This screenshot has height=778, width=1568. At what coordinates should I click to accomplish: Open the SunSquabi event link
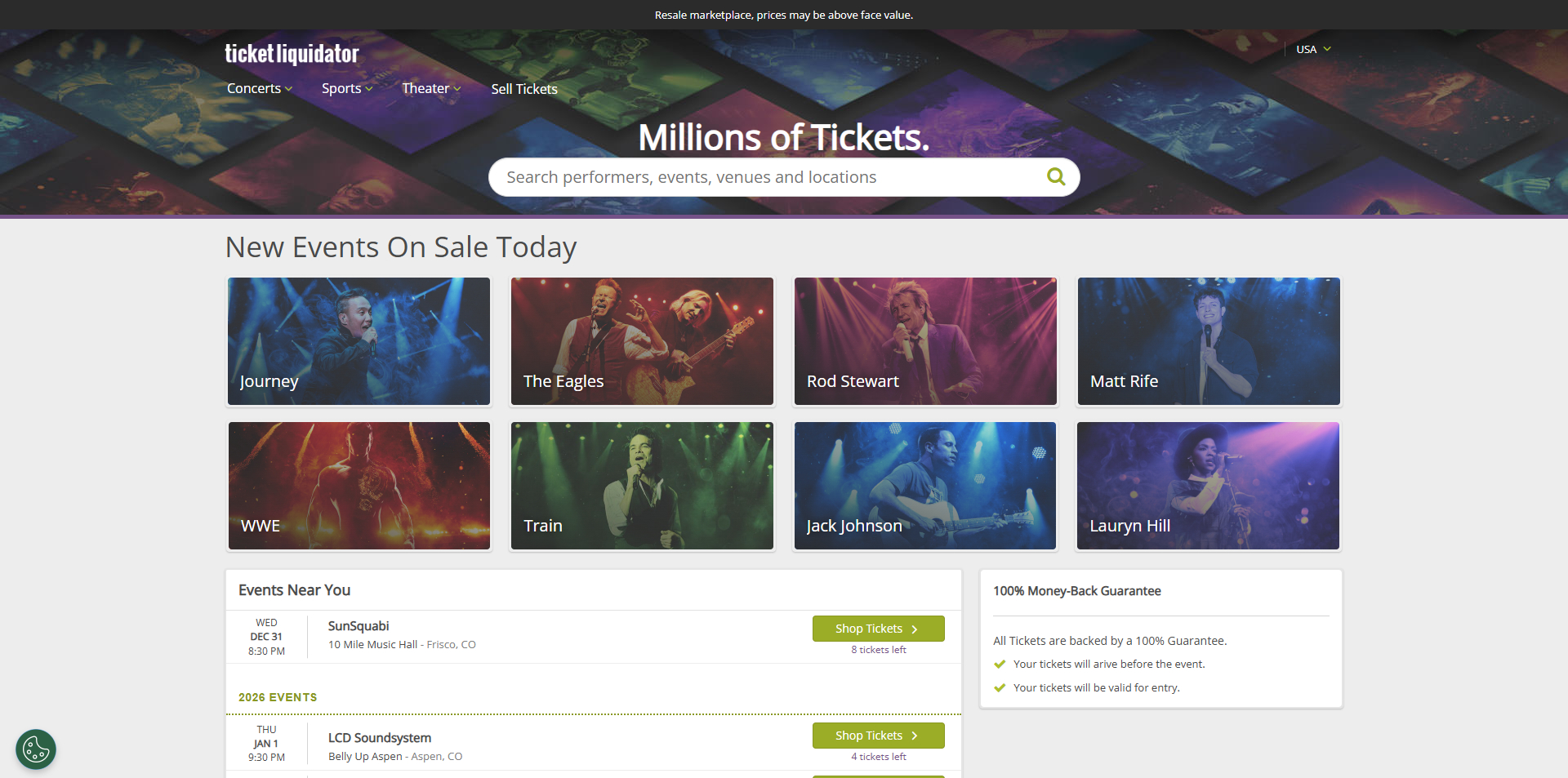[x=359, y=626]
